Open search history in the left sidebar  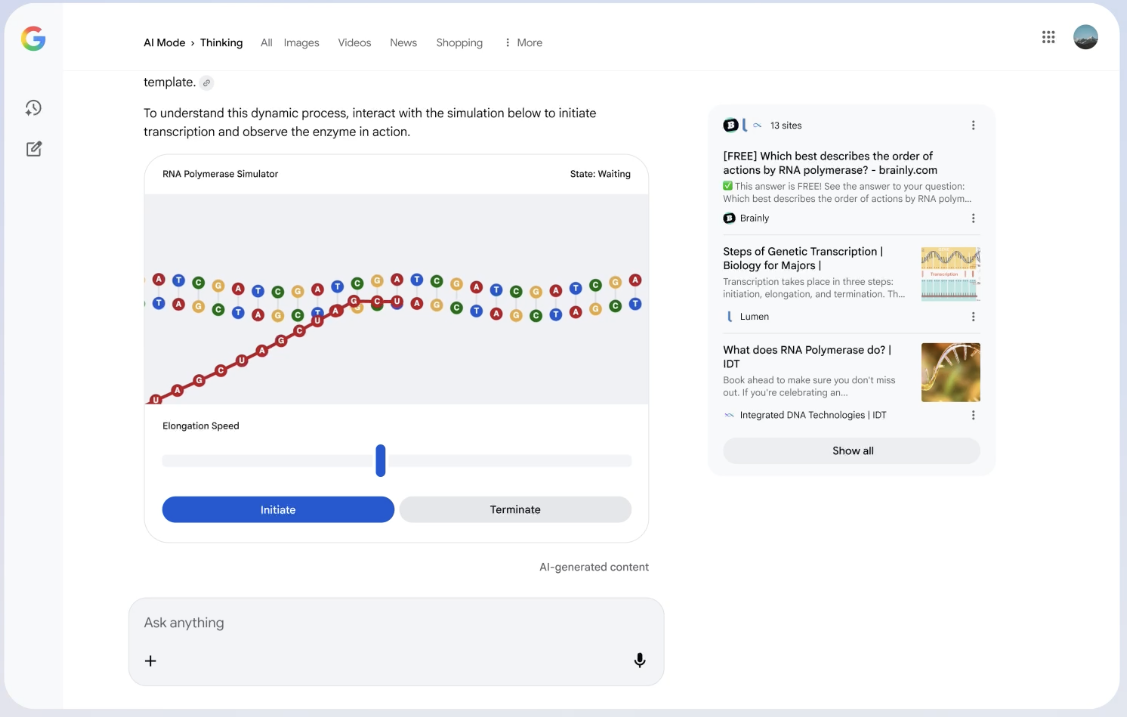[33, 107]
